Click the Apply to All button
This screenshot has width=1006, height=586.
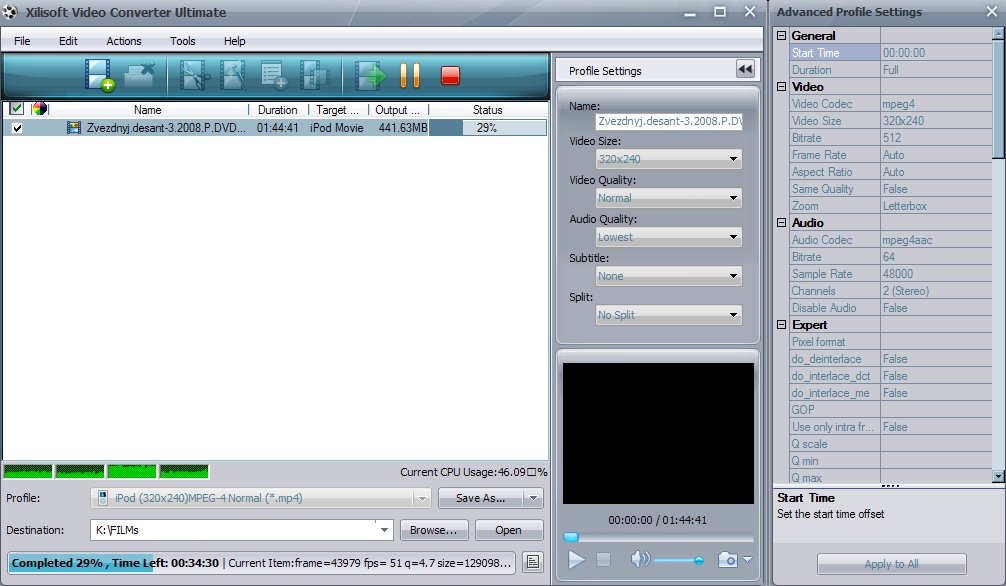coord(891,564)
